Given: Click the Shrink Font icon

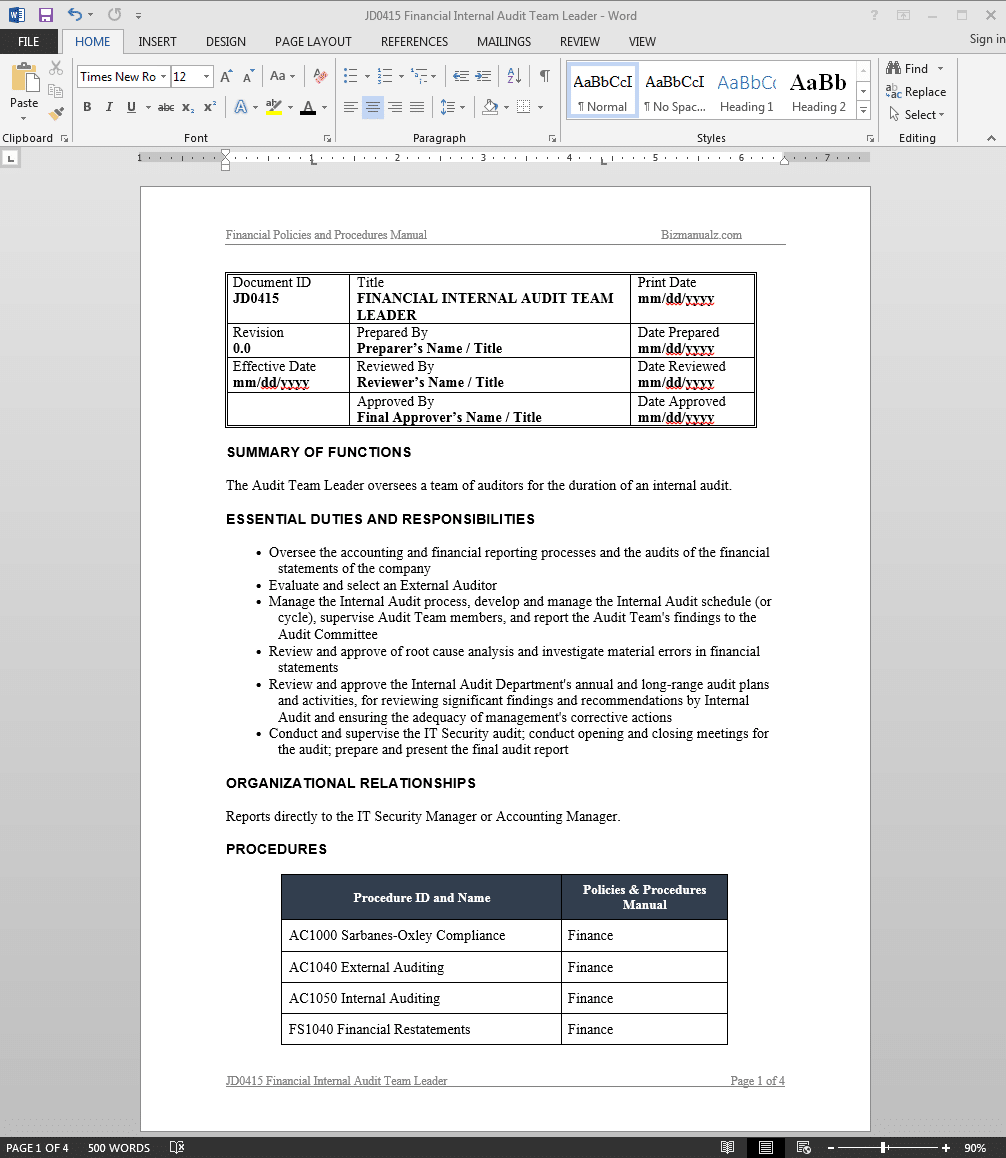Looking at the screenshot, I should tap(249, 76).
